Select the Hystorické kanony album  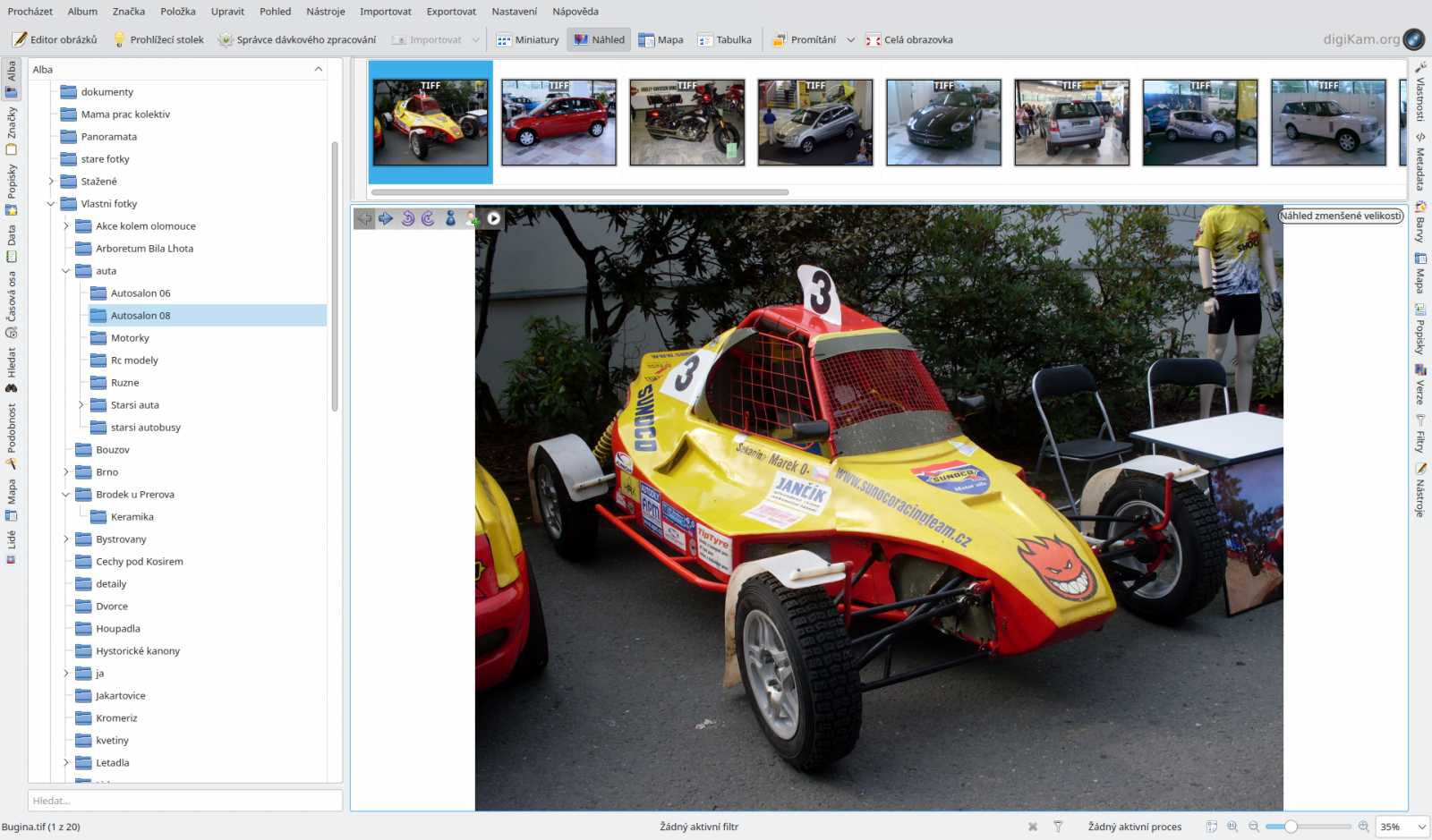[x=138, y=651]
